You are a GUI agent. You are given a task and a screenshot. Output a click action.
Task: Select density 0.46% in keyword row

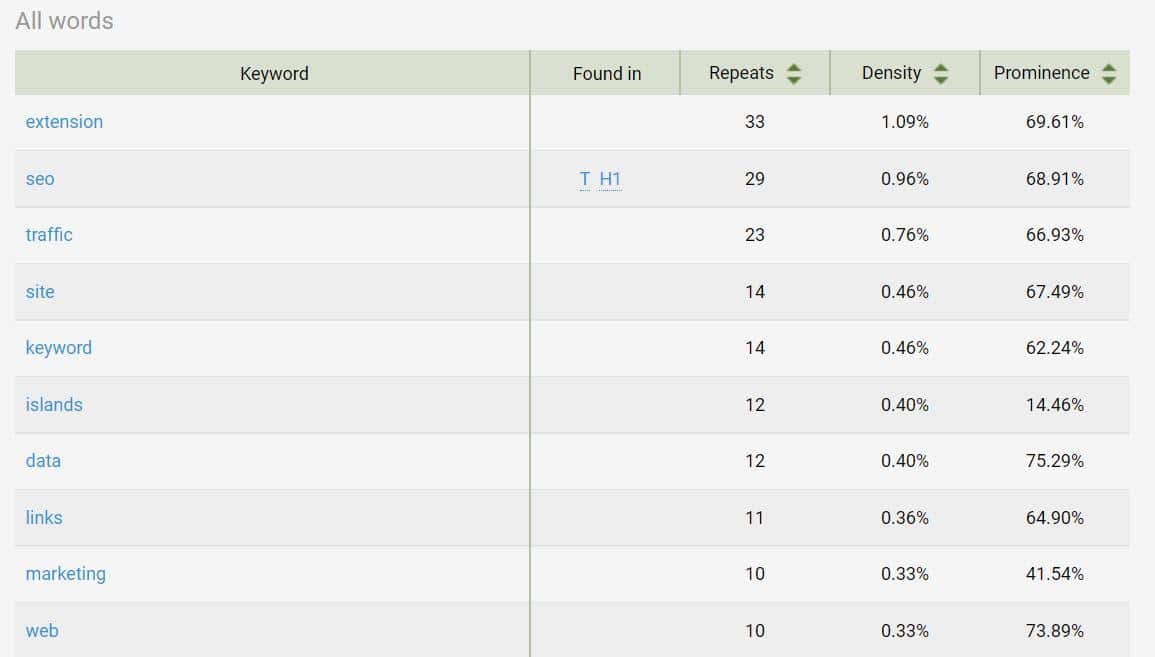(x=905, y=348)
